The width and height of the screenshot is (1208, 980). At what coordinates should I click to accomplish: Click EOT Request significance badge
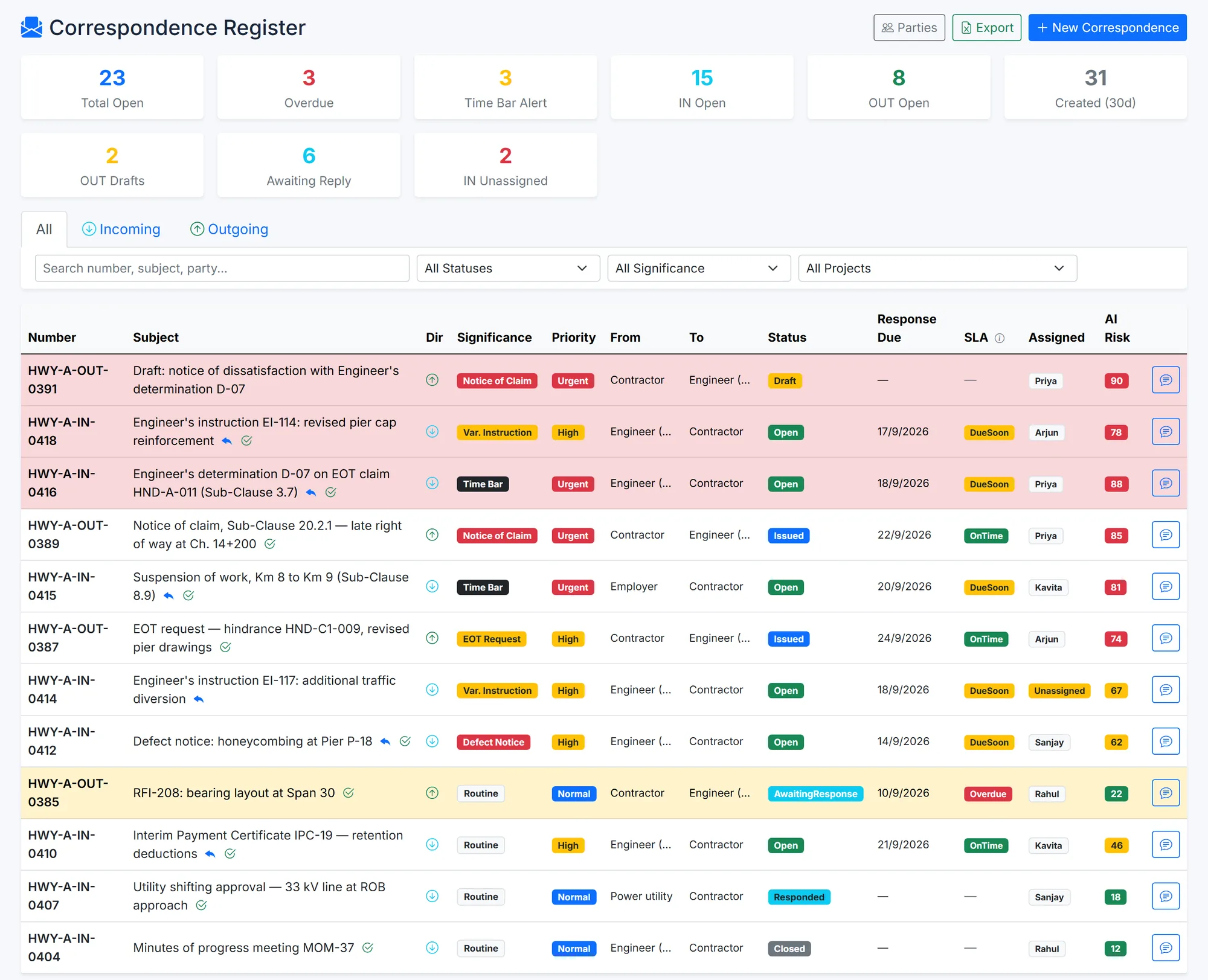click(492, 639)
